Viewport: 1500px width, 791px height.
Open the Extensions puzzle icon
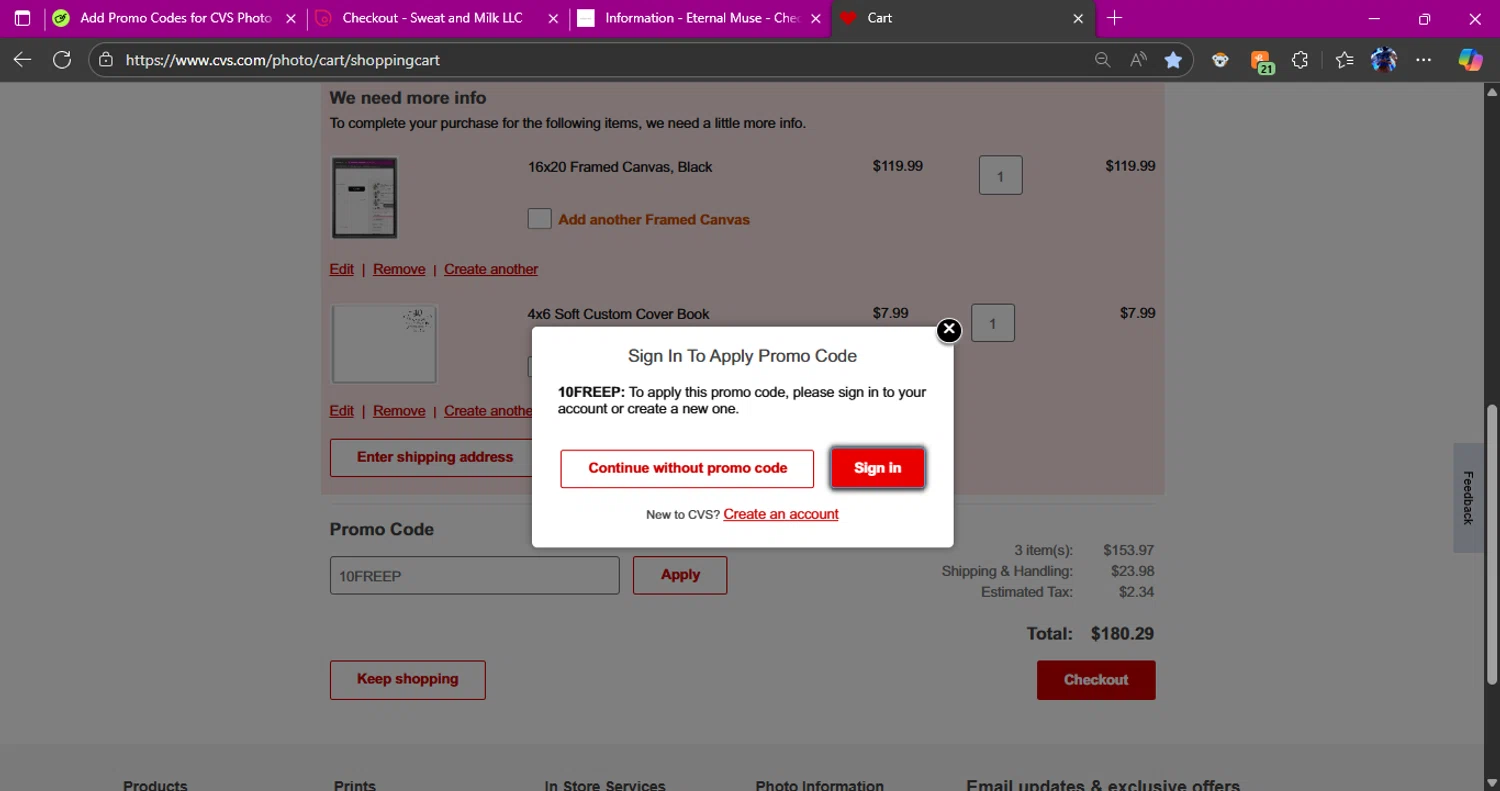(x=1300, y=60)
